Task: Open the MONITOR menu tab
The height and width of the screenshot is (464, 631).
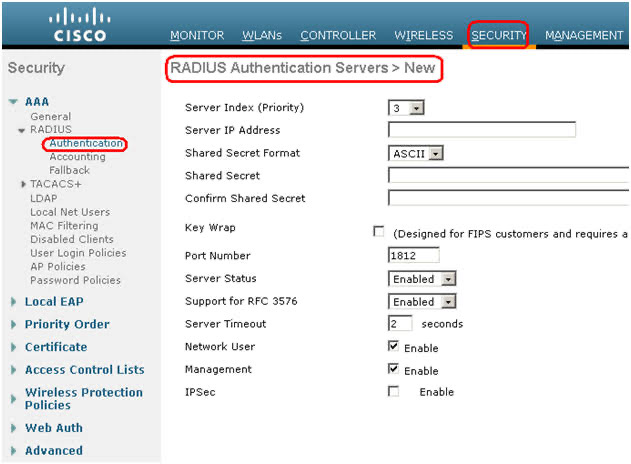Action: coord(197,35)
